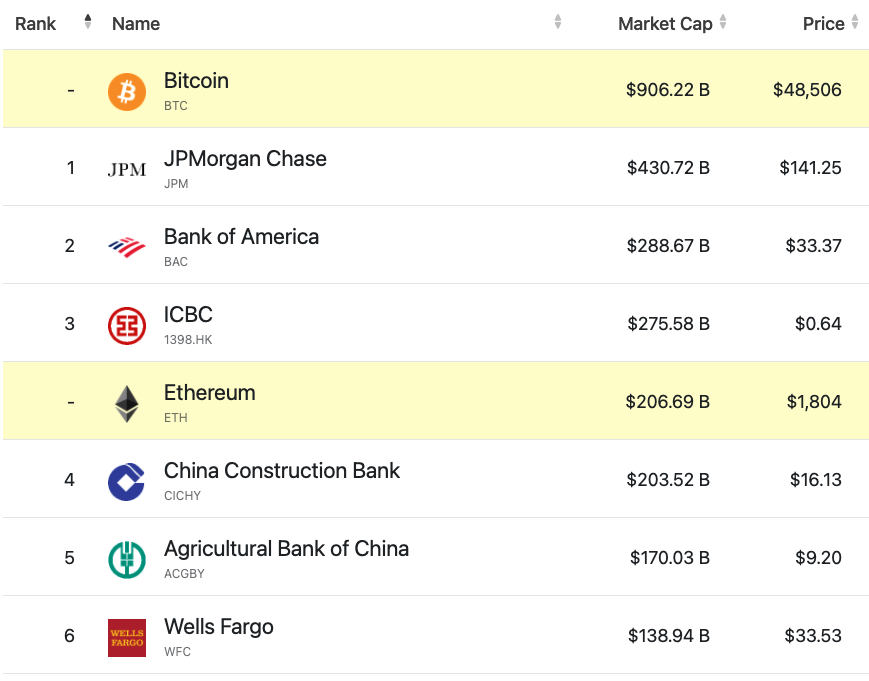This screenshot has width=869, height=681.
Task: Click the Ethereum diamond logo
Action: pos(127,404)
